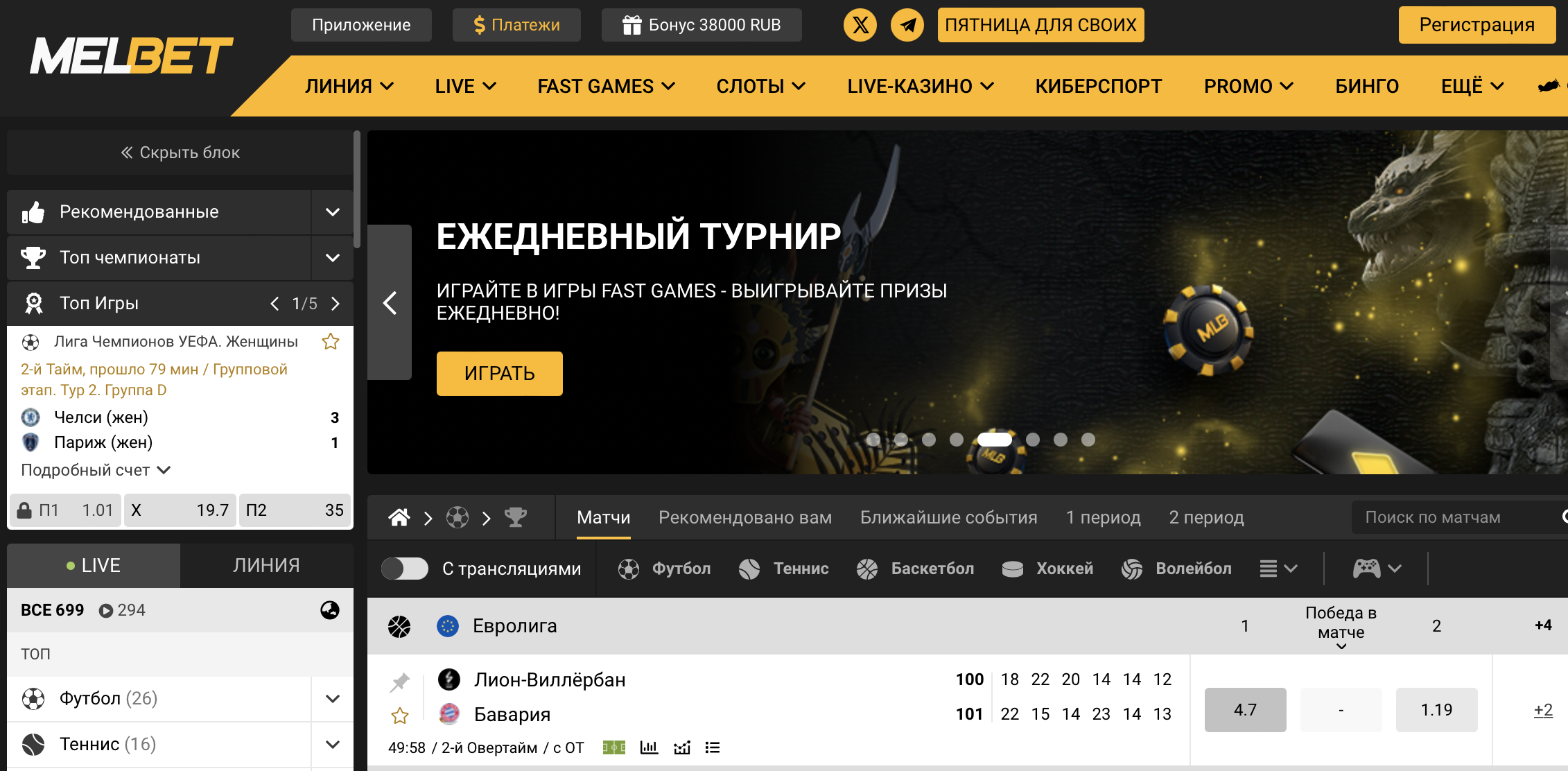Screen dimensions: 1568x771
Task: Toggle the С трансляциями switch
Action: point(405,569)
